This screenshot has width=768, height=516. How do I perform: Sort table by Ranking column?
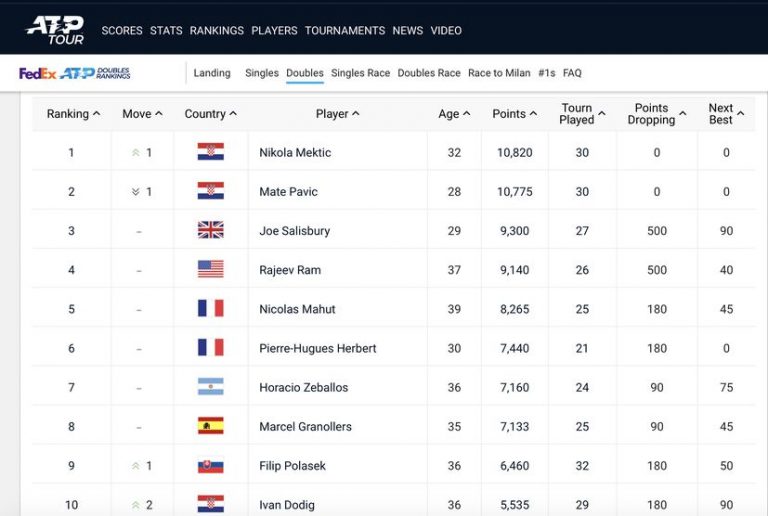(73, 114)
